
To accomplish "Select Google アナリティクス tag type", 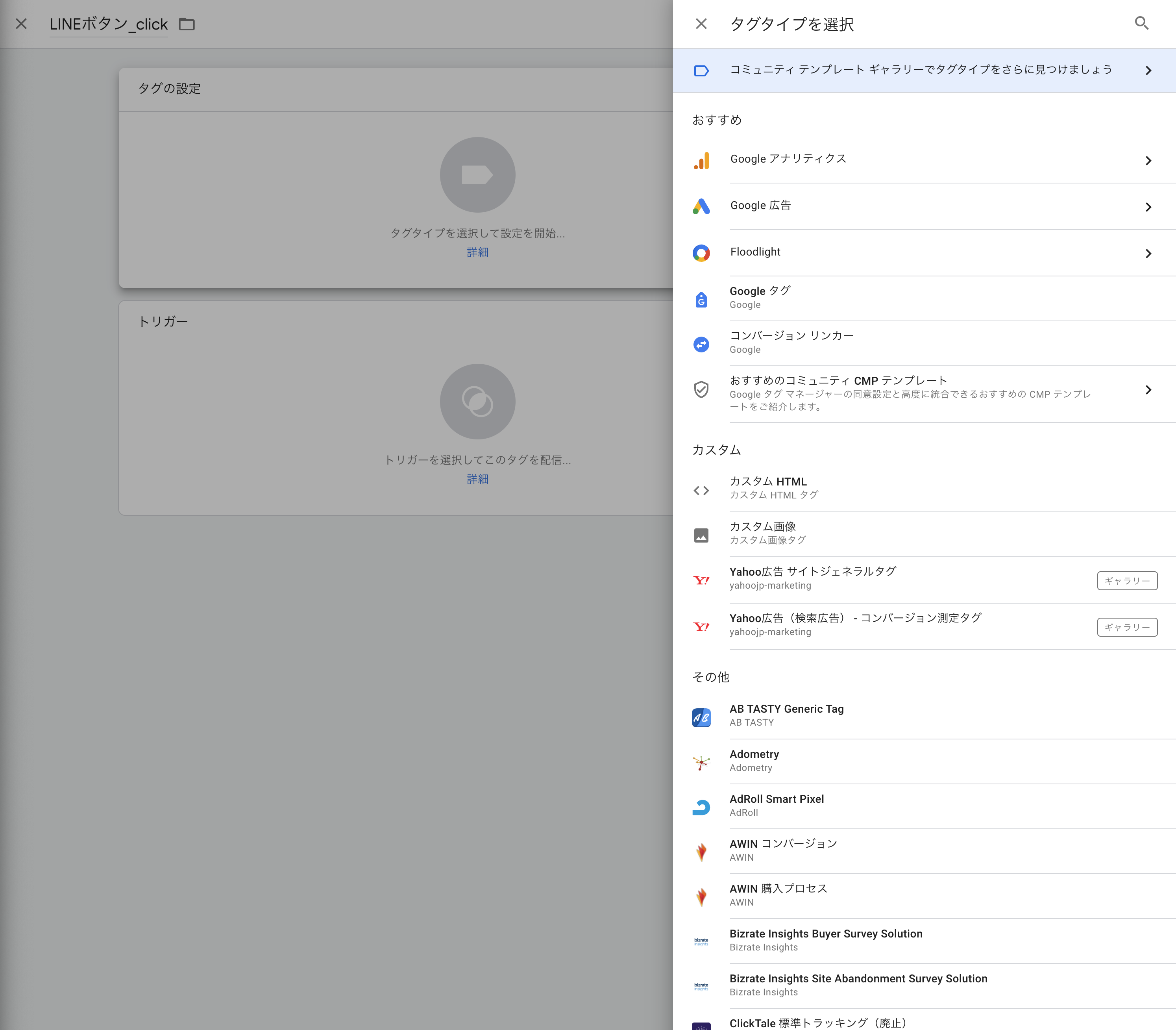I will [x=924, y=160].
